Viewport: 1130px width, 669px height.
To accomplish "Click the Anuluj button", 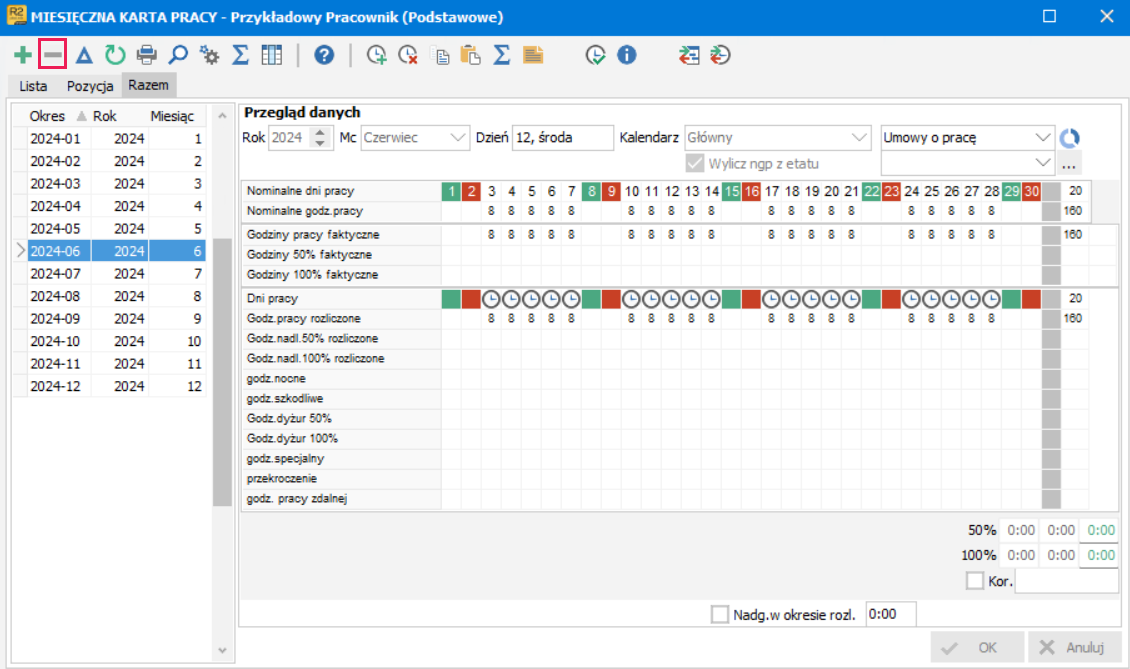I will (1075, 647).
